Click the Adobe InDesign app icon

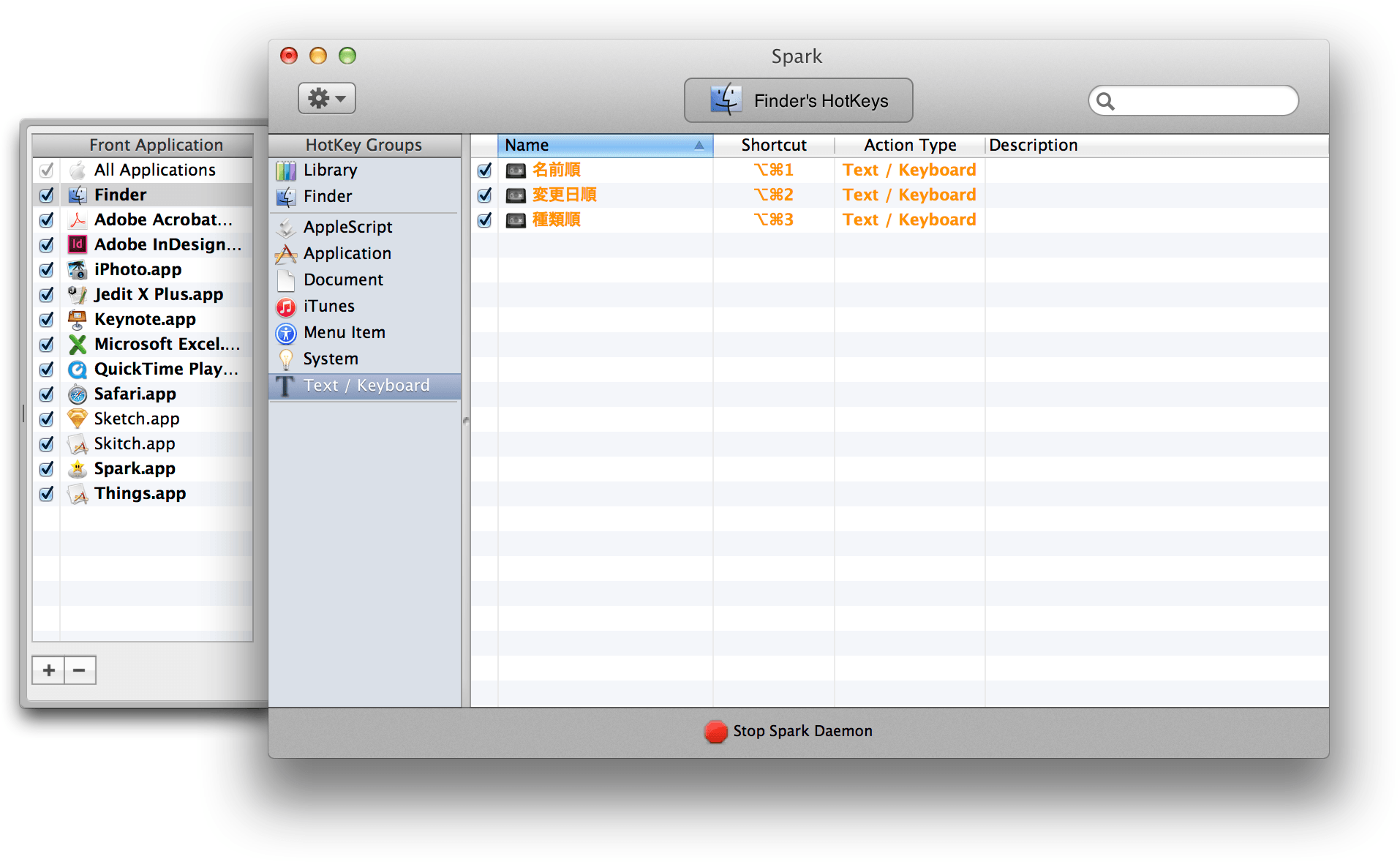pyautogui.click(x=78, y=244)
